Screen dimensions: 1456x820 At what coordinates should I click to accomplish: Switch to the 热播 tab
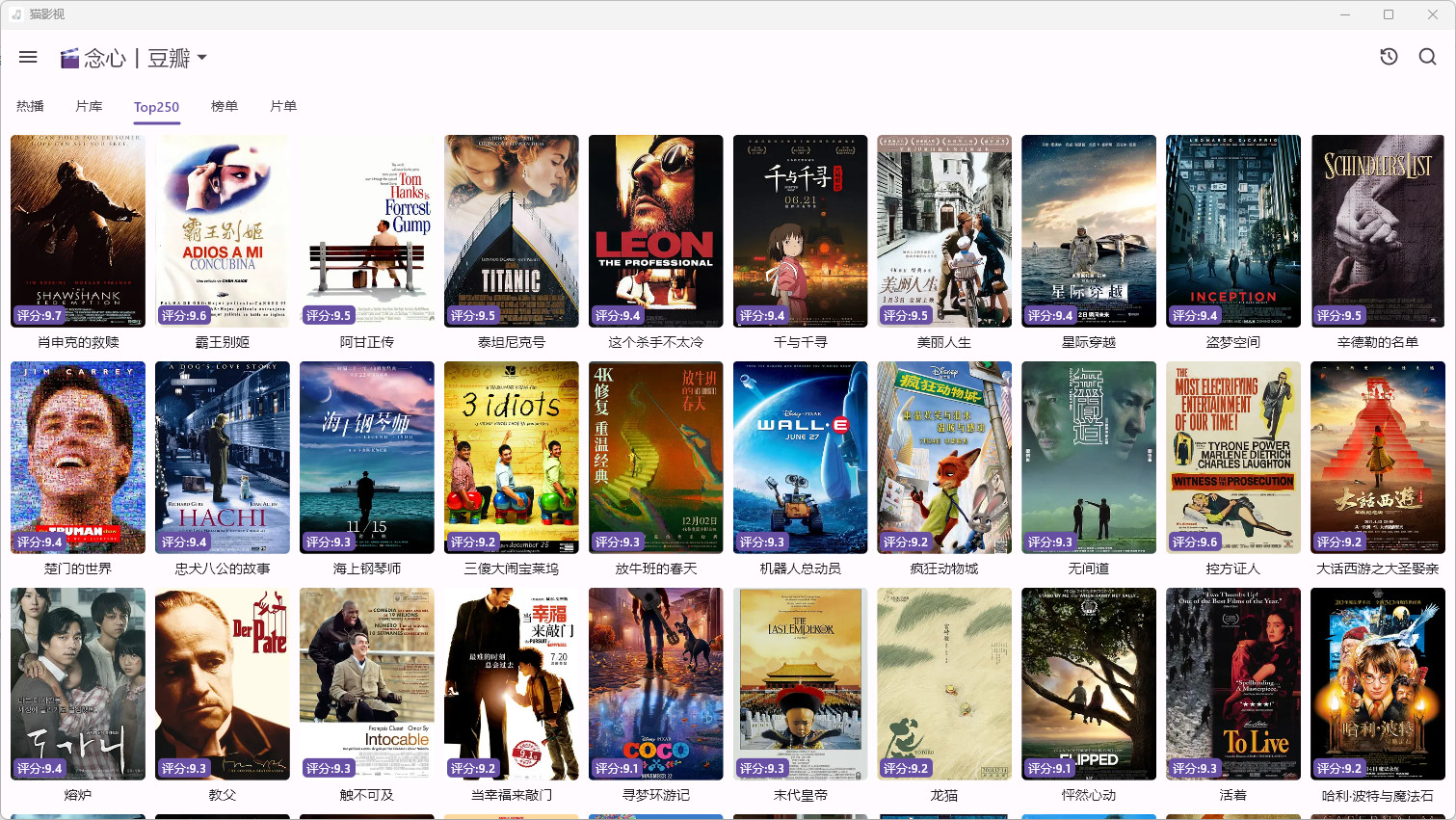click(30, 106)
